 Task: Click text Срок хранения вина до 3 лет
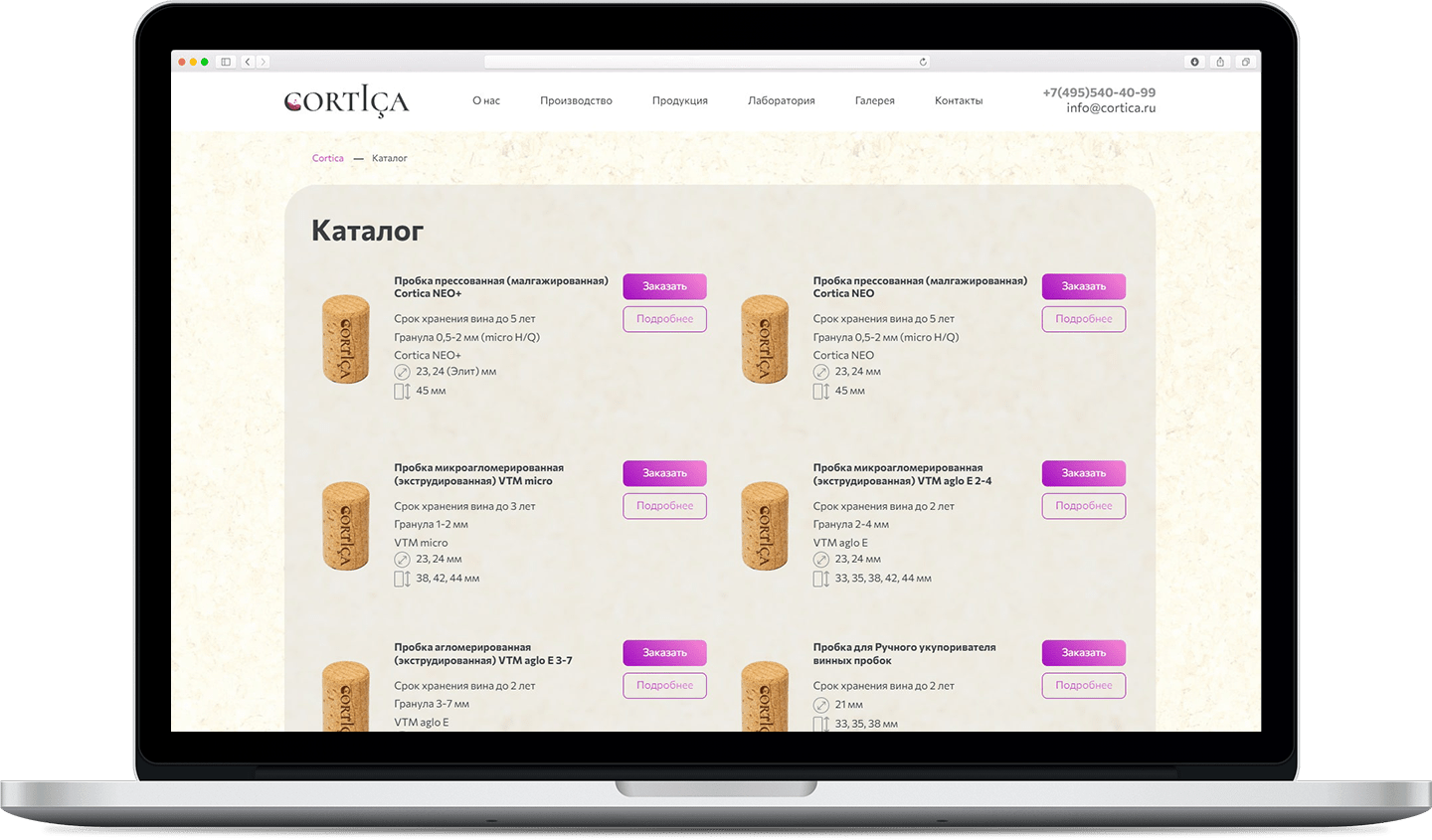pos(464,507)
